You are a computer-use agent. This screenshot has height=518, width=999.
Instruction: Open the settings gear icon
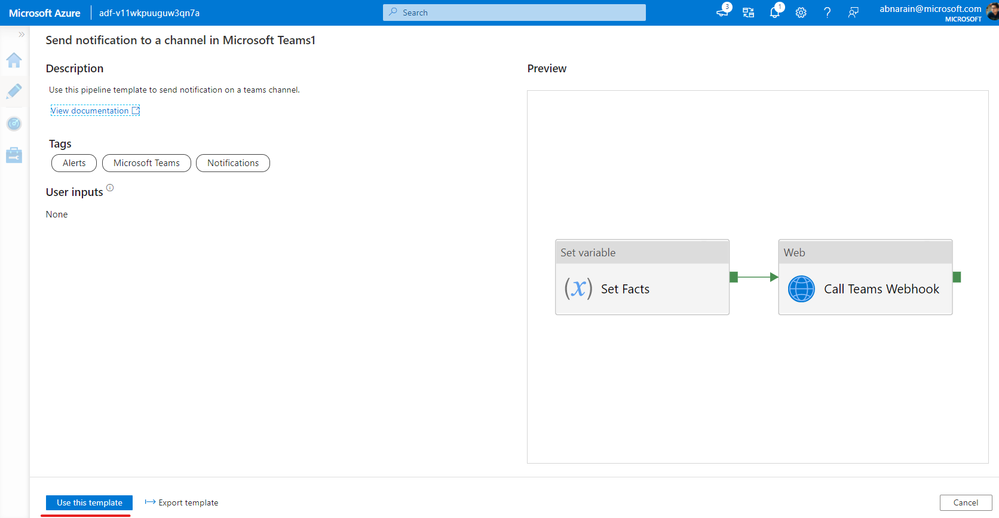[801, 13]
